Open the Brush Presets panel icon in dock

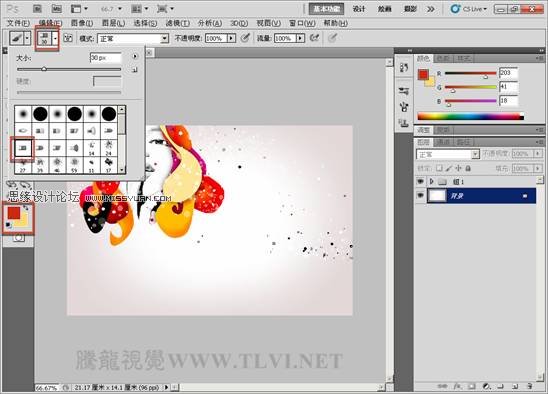[x=404, y=91]
